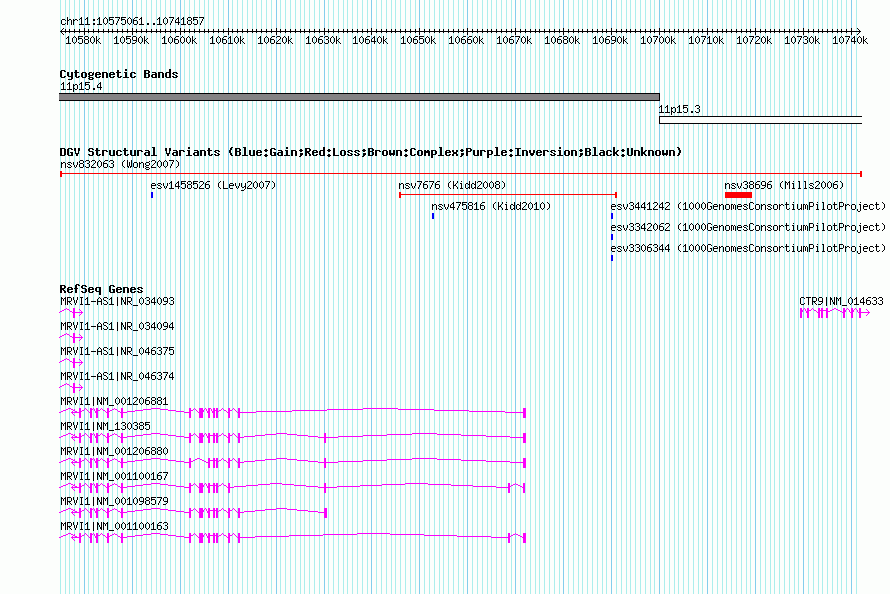
Task: Open MRVI1-AS1|NR_034094 transcript label
Action: pyautogui.click(x=117, y=326)
